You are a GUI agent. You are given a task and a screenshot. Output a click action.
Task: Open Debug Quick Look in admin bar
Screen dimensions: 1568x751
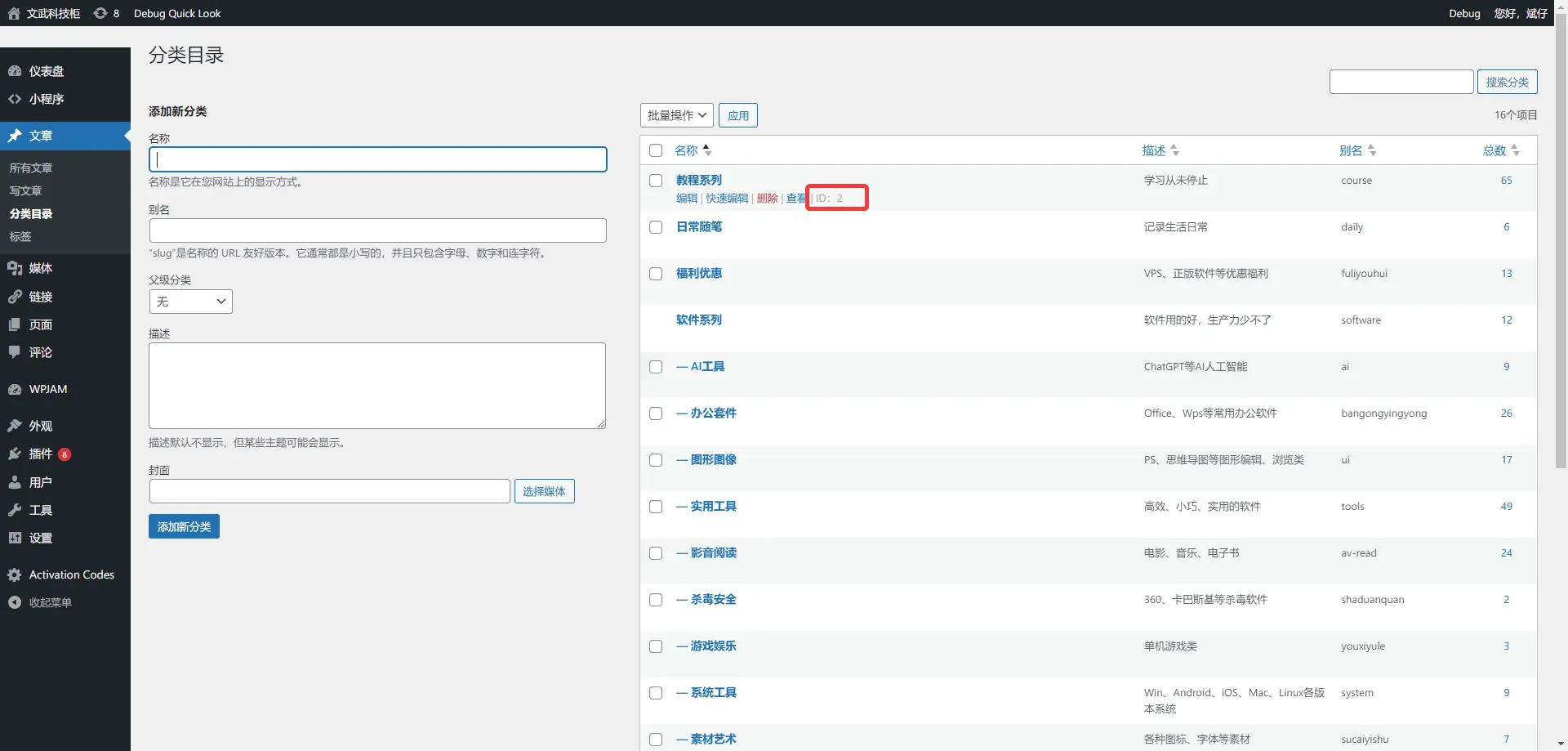click(x=177, y=13)
